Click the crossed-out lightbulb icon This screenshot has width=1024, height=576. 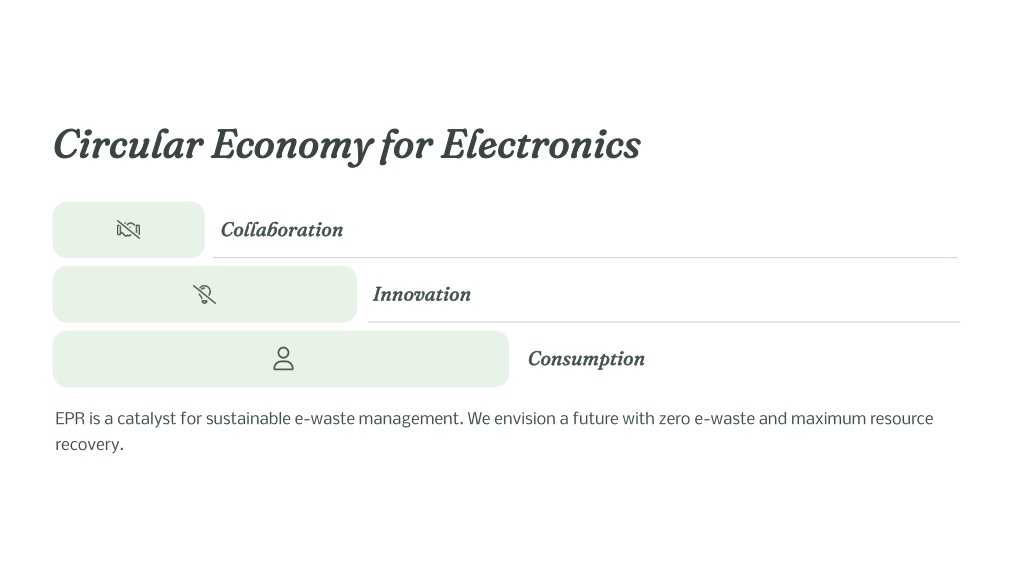(x=204, y=294)
